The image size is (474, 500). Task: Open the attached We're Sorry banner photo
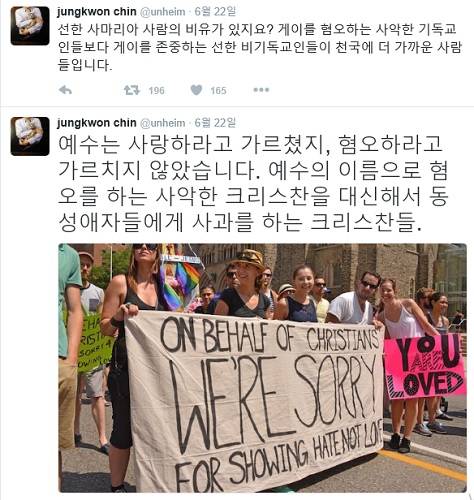tap(263, 368)
